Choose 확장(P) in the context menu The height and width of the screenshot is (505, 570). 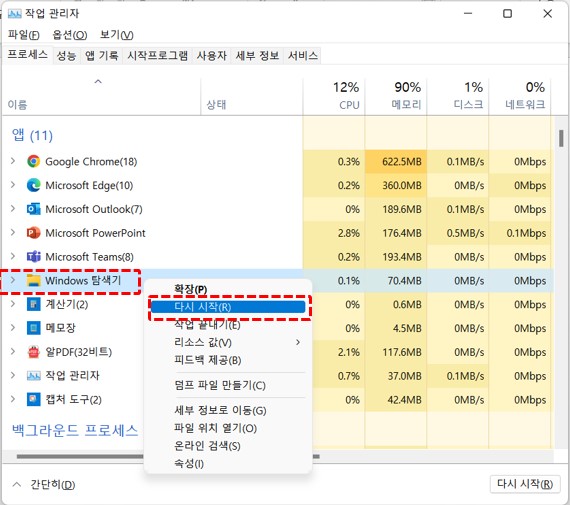pos(228,289)
